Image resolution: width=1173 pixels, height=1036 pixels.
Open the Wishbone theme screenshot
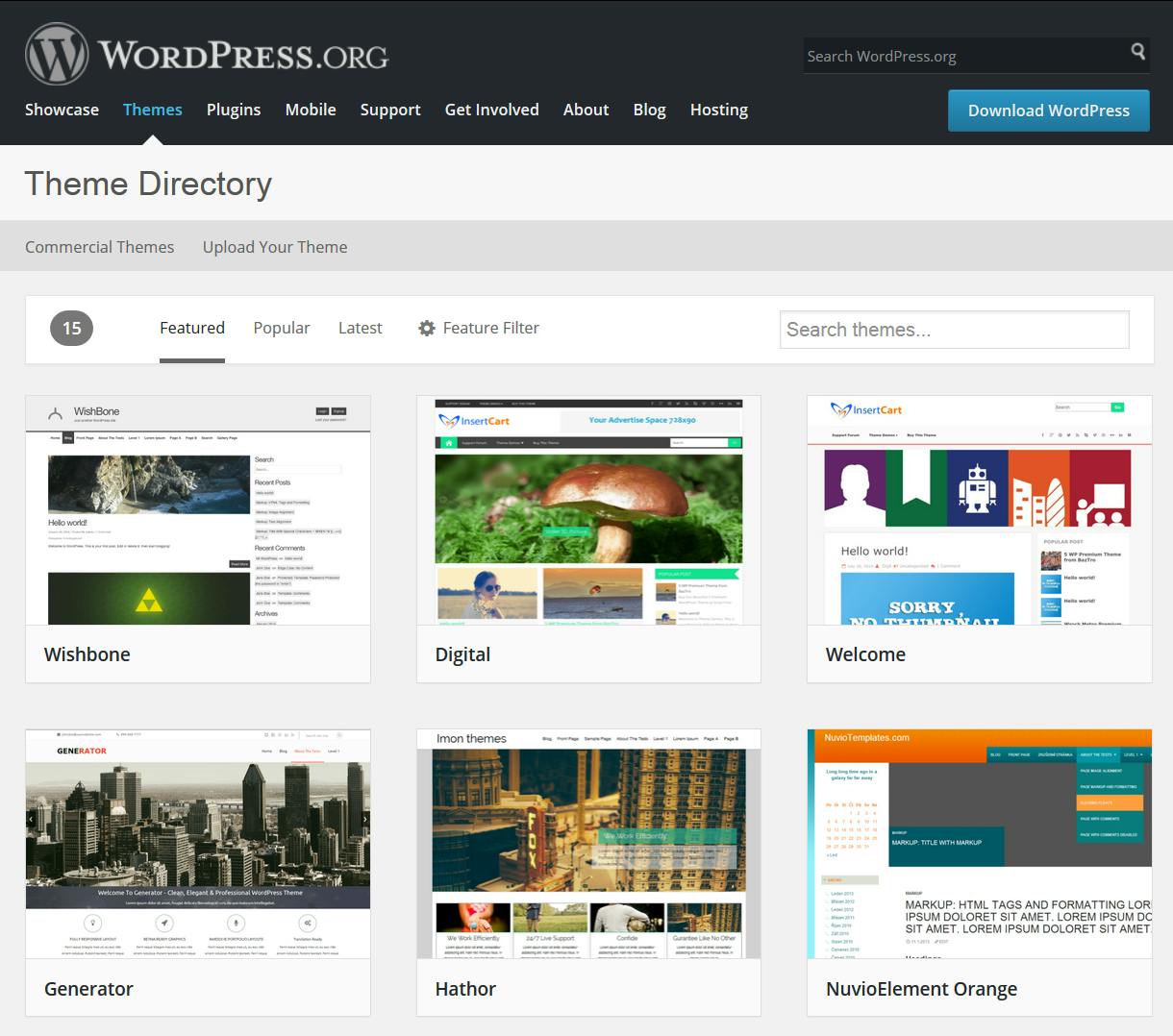tap(198, 510)
